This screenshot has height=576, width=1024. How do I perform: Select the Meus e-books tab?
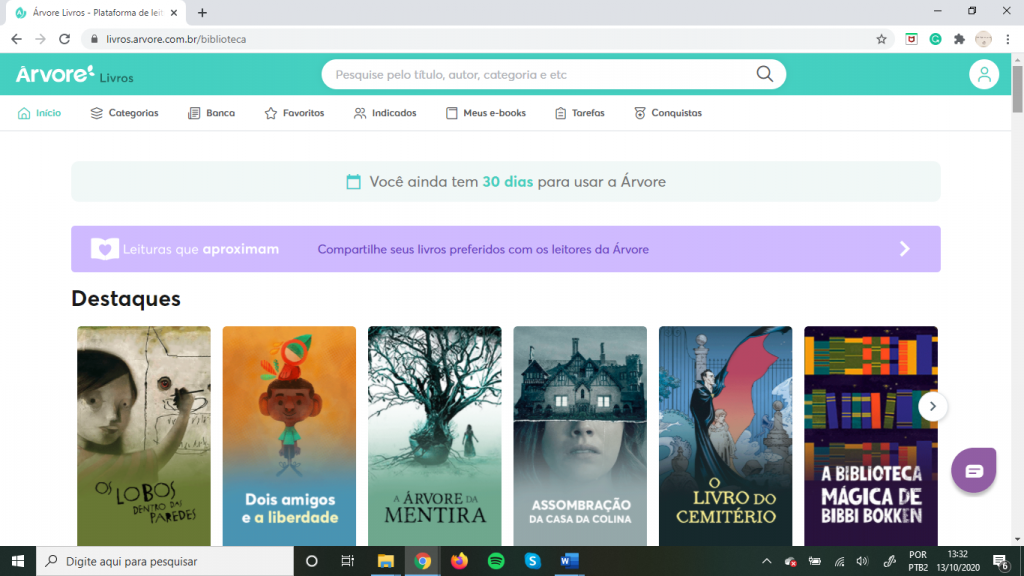click(486, 113)
